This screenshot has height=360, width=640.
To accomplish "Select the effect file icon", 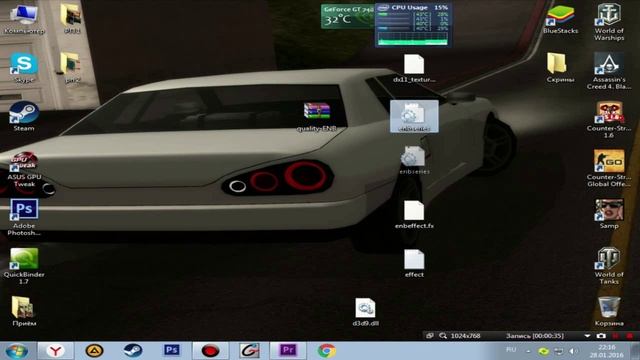I will click(x=414, y=264).
